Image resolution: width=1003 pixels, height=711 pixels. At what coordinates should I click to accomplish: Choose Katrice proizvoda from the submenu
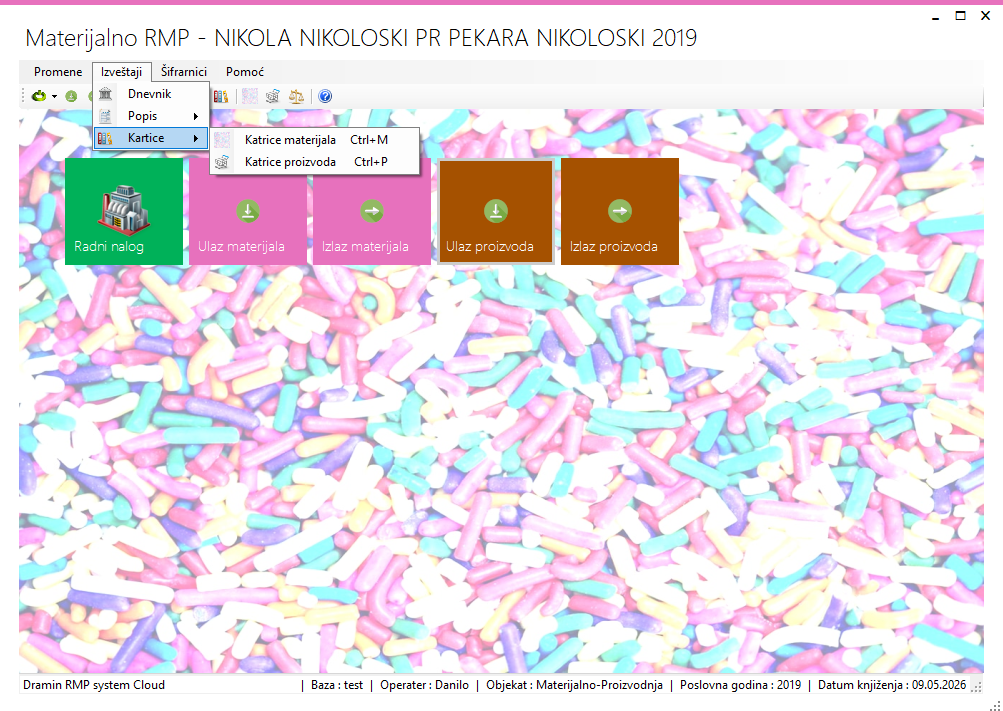tap(316, 162)
